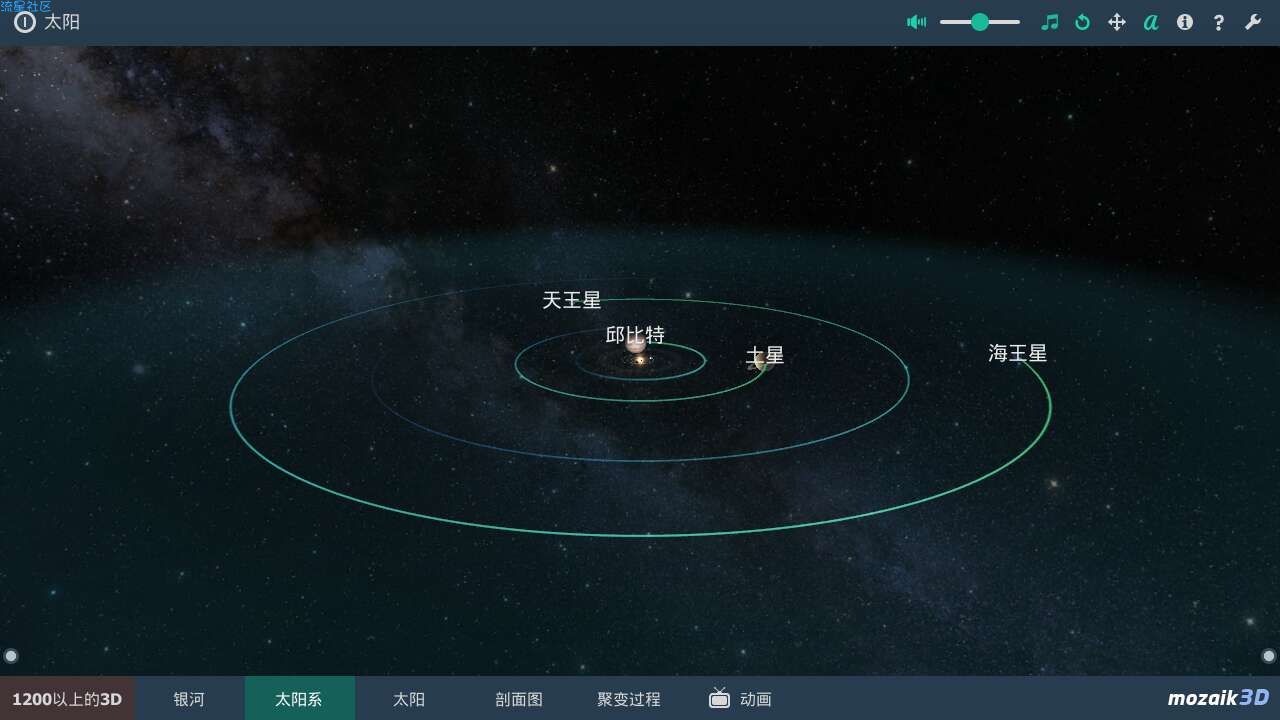The width and height of the screenshot is (1280, 720).
Task: Switch to the 银河 tab
Action: click(189, 699)
